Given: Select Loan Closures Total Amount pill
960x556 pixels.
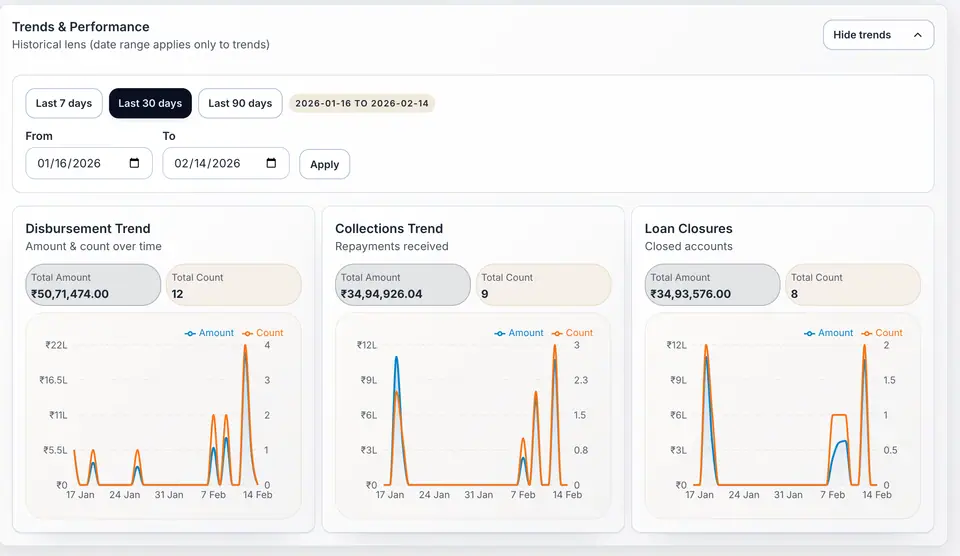Looking at the screenshot, I should click(713, 285).
